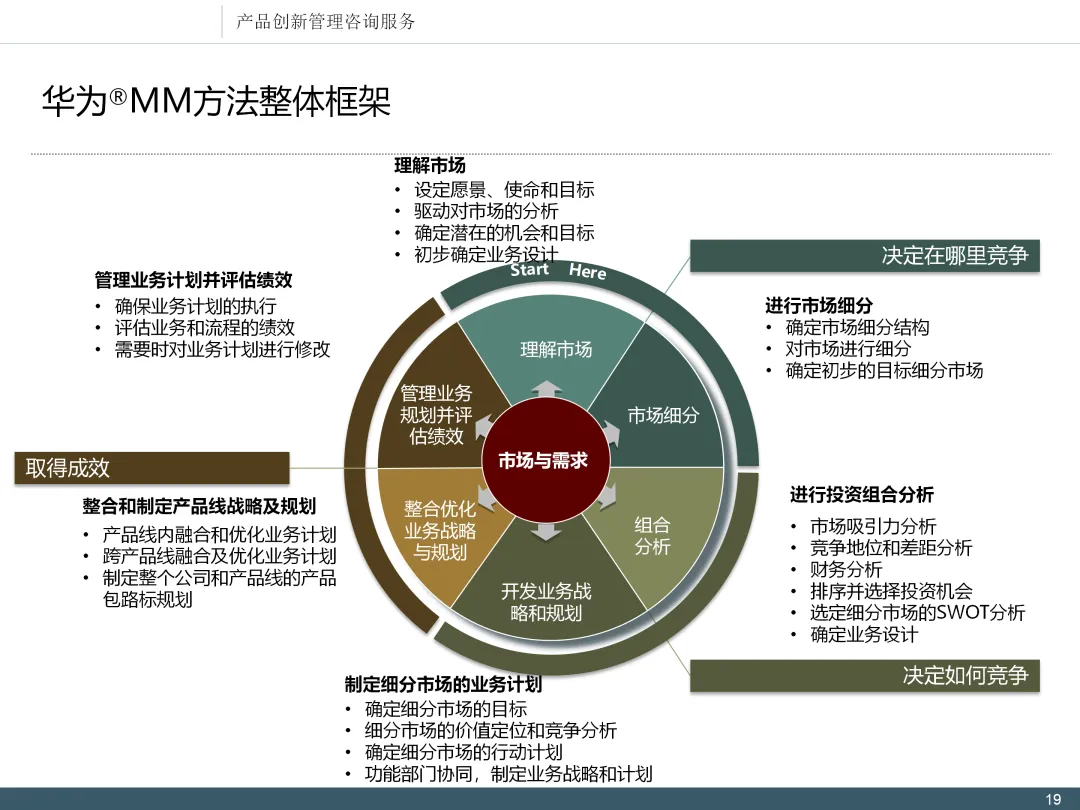Click bullet 选定细分市场的SWOT分析
The height and width of the screenshot is (810, 1080).
917,612
